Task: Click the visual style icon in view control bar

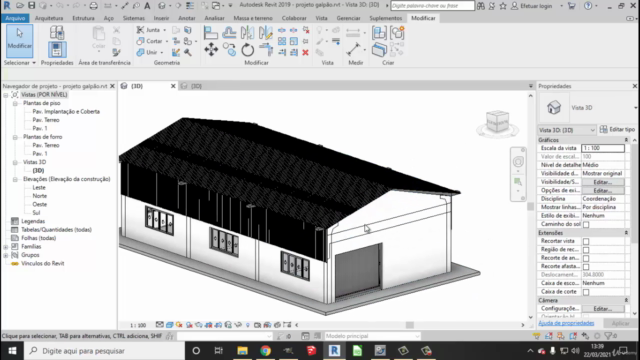Action: [x=169, y=325]
